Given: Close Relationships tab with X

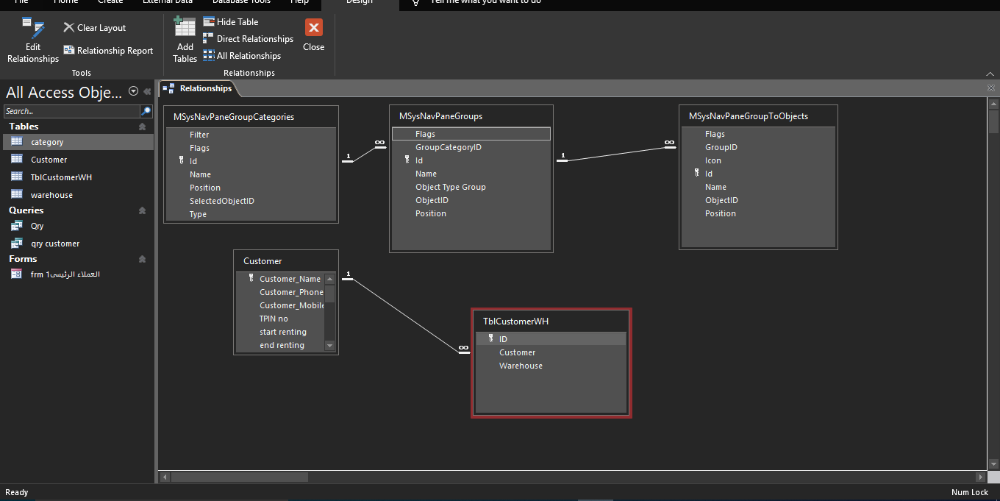Looking at the screenshot, I should 990,88.
